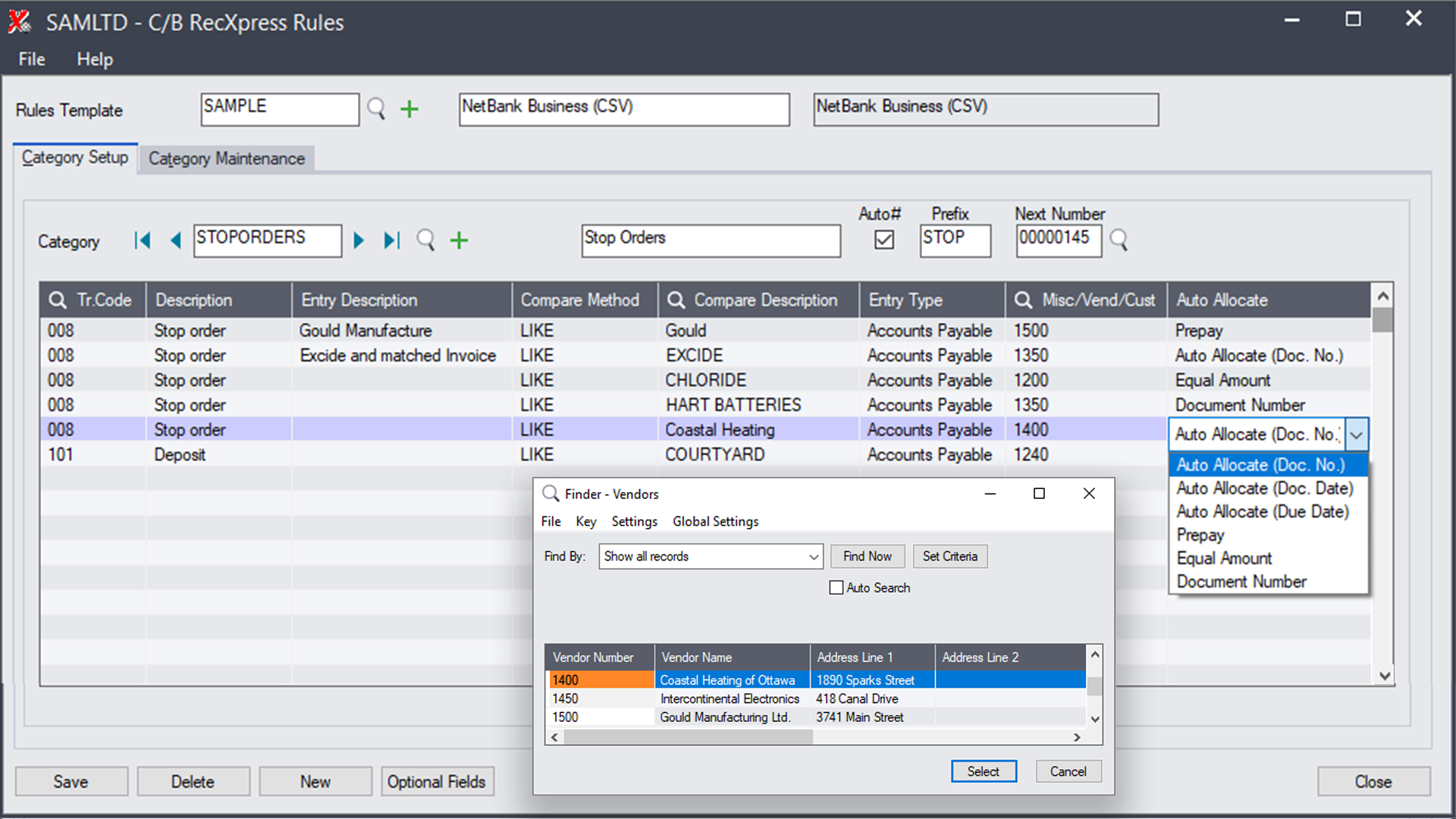Go to next Category record
Image resolution: width=1456 pixels, height=819 pixels.
coord(359,240)
